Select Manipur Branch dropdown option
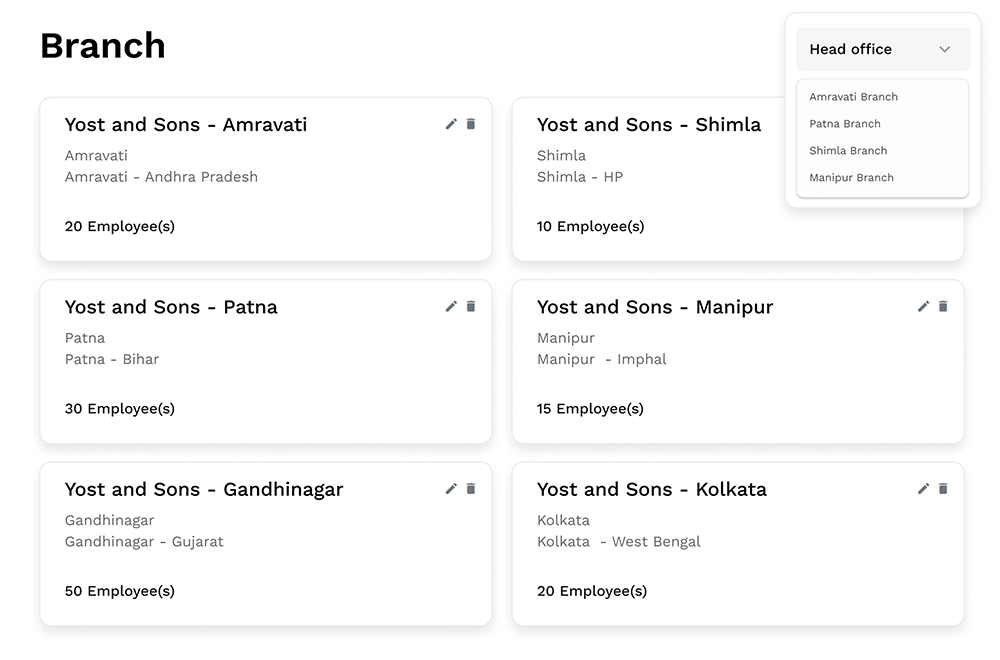The image size is (1000, 660). pyautogui.click(x=851, y=178)
